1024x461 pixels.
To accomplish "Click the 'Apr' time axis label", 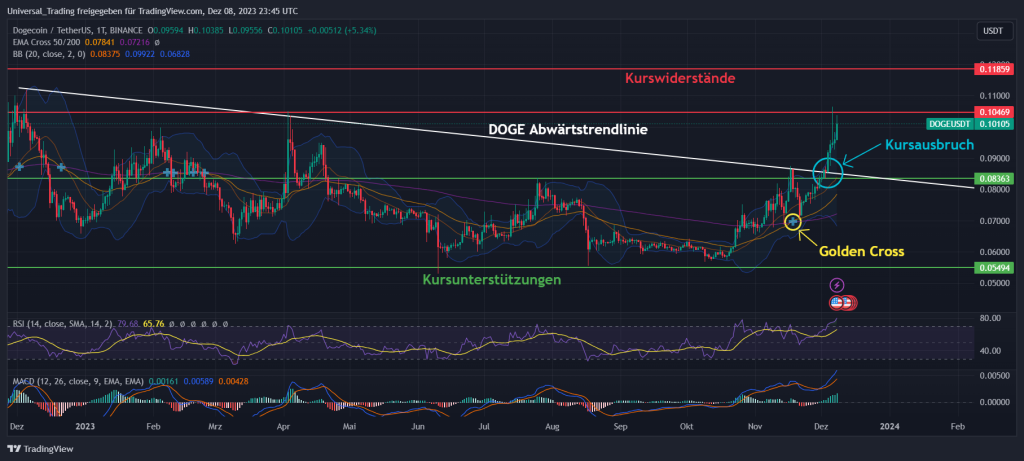I will (x=283, y=426).
